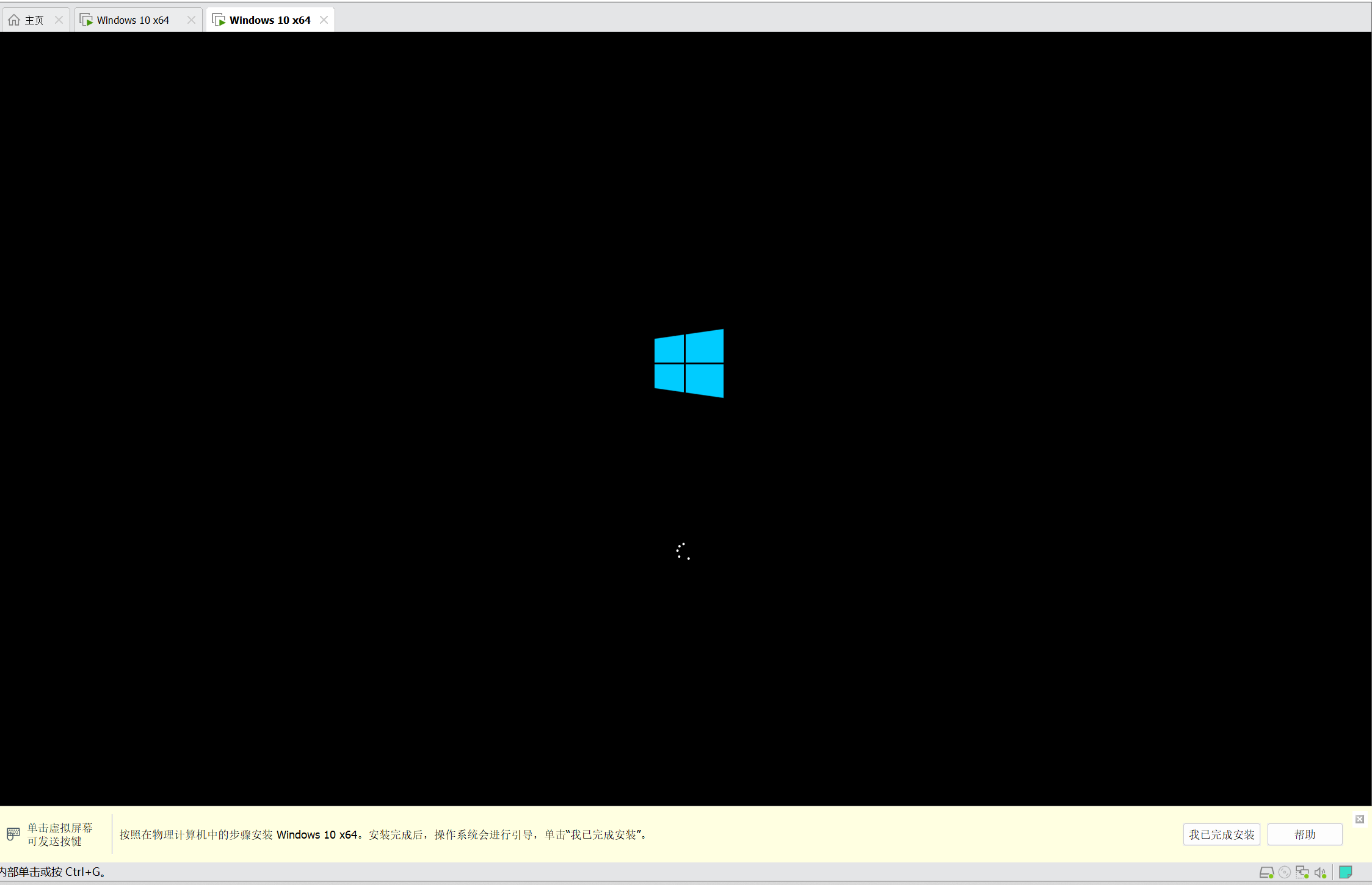Click status bar text 内部单击或按 Ctrl+G

53,872
